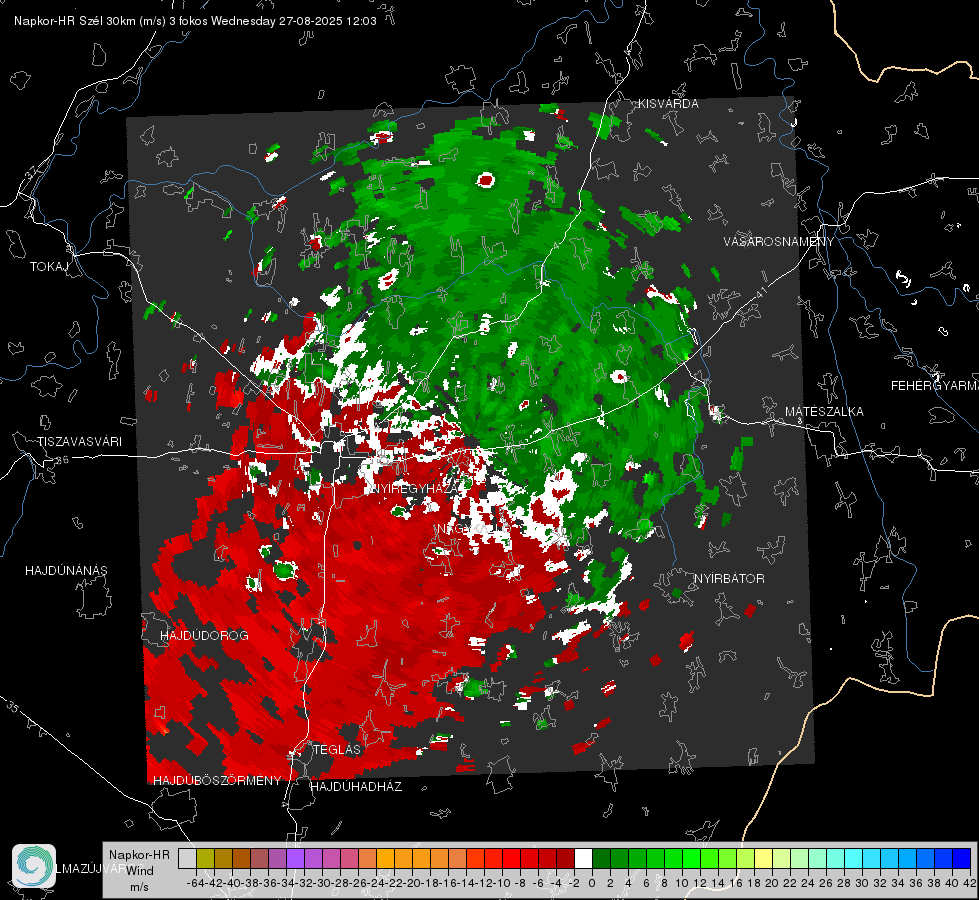Click the -64 legend value
Viewport: 979px width, 900px height.
195,883
